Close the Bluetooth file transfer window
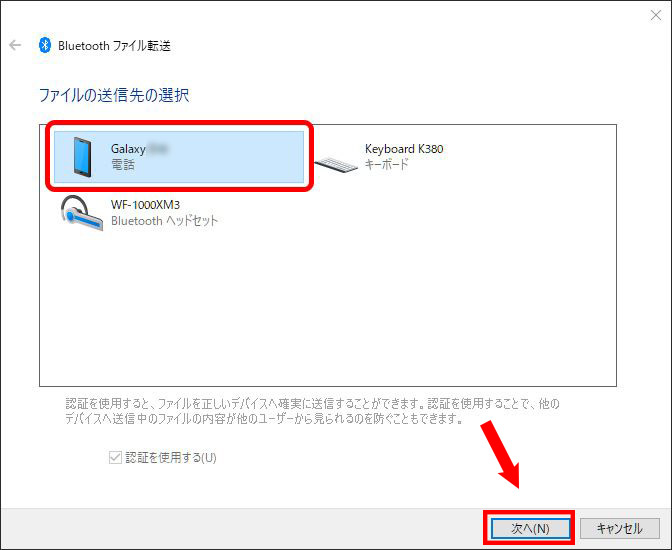 point(655,15)
